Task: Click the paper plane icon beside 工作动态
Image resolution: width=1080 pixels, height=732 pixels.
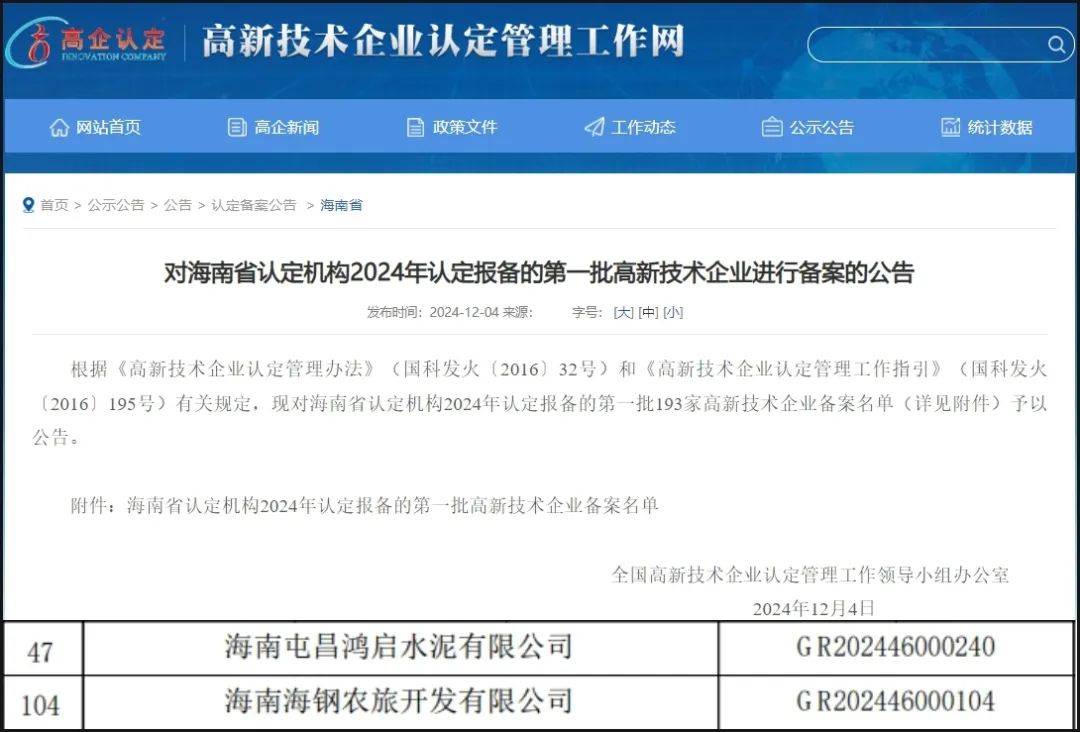Action: [594, 127]
